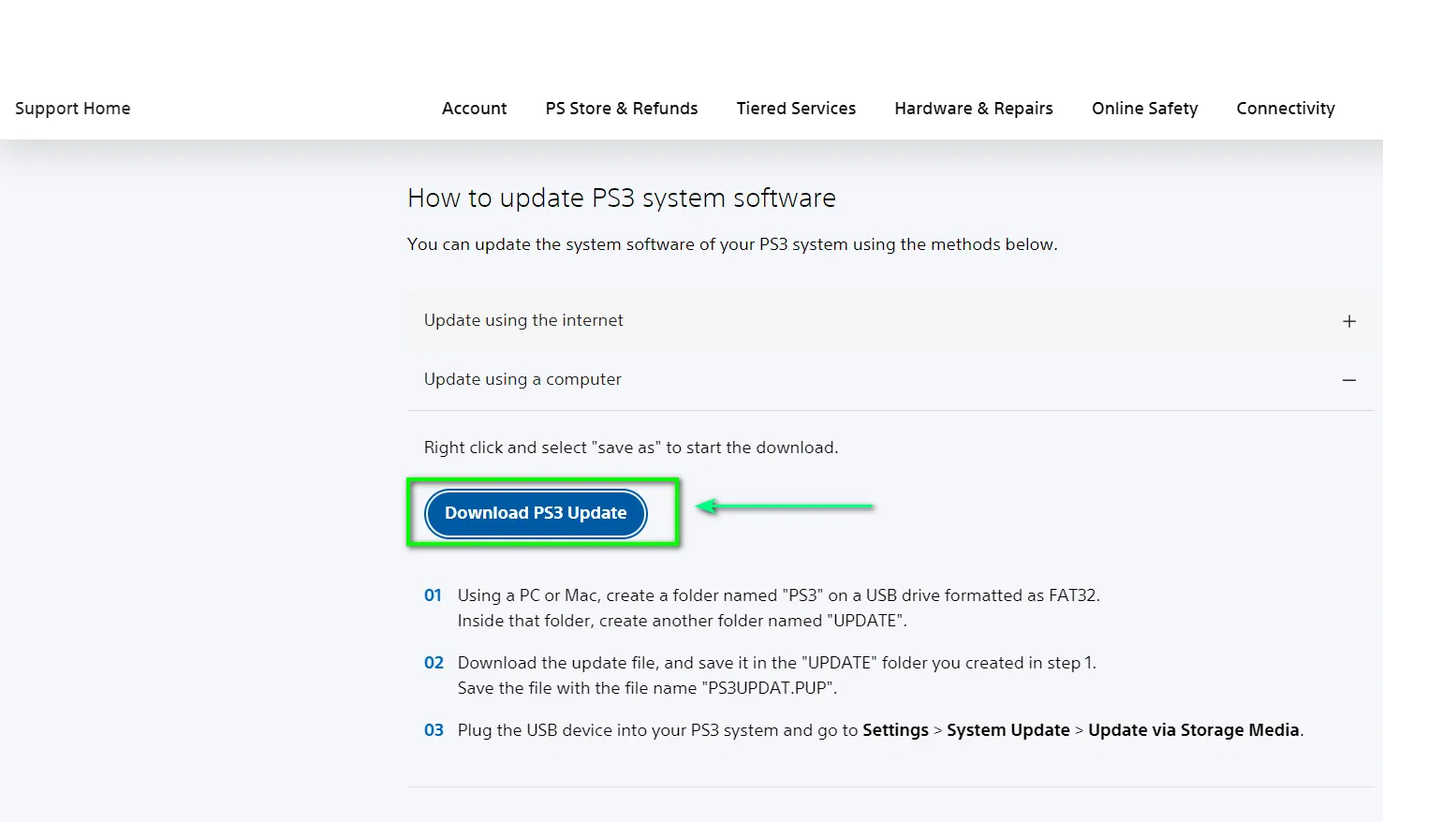Viewport: 1456px width, 822px height.
Task: Click the blue 03 step number
Action: (434, 729)
